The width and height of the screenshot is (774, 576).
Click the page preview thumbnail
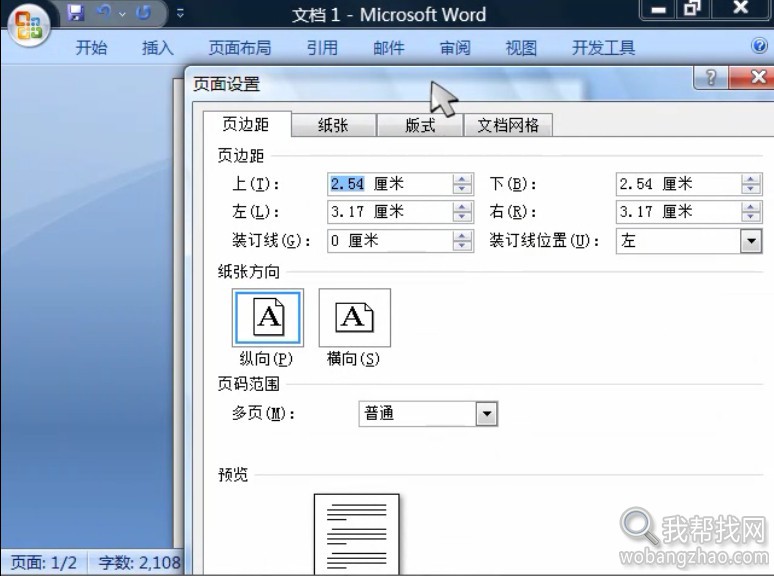click(x=357, y=534)
